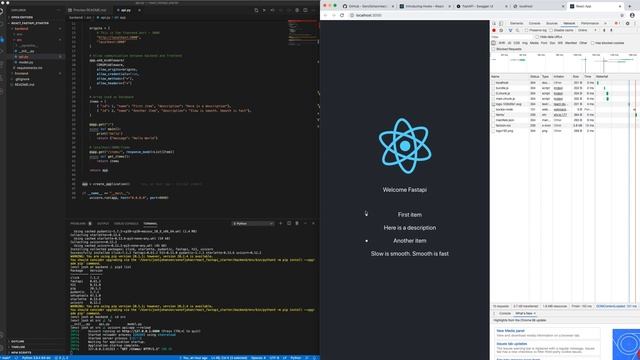This screenshot has width=640, height=360.
Task: Click the inspect element icon in DevTools
Action: coord(494,23)
